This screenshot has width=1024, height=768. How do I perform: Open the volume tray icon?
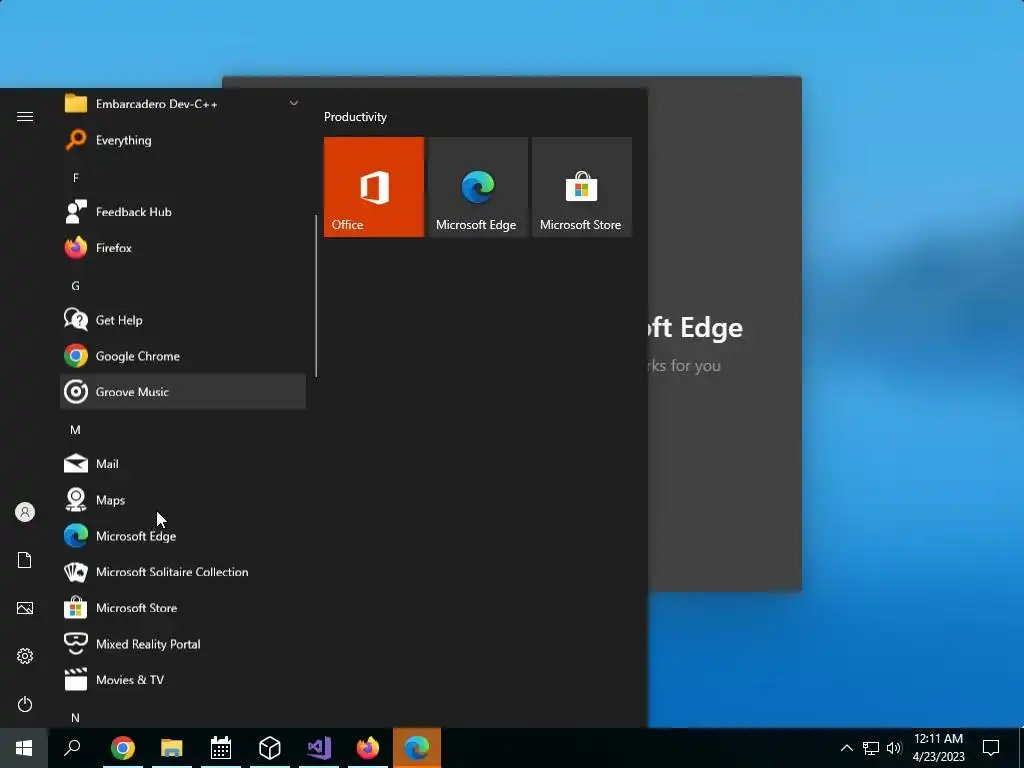coord(893,748)
